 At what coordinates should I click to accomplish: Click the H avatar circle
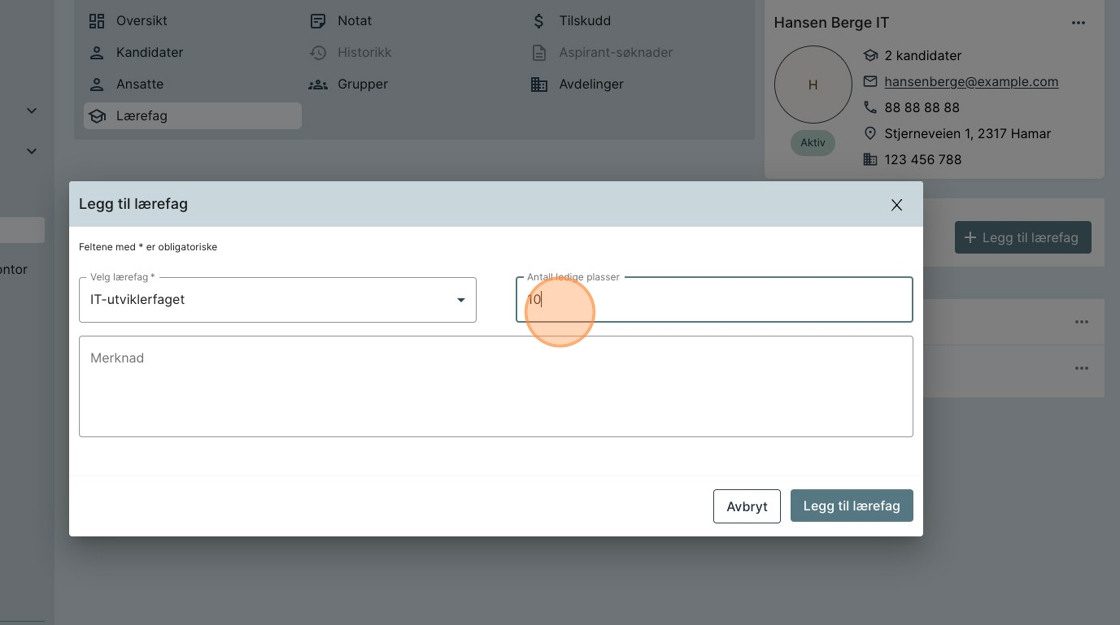(813, 84)
